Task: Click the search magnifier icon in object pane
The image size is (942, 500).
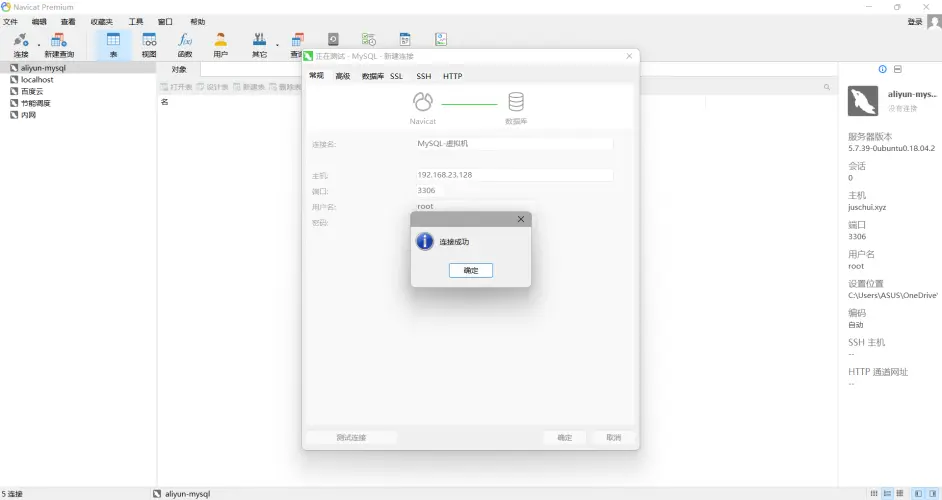Action: click(x=827, y=87)
